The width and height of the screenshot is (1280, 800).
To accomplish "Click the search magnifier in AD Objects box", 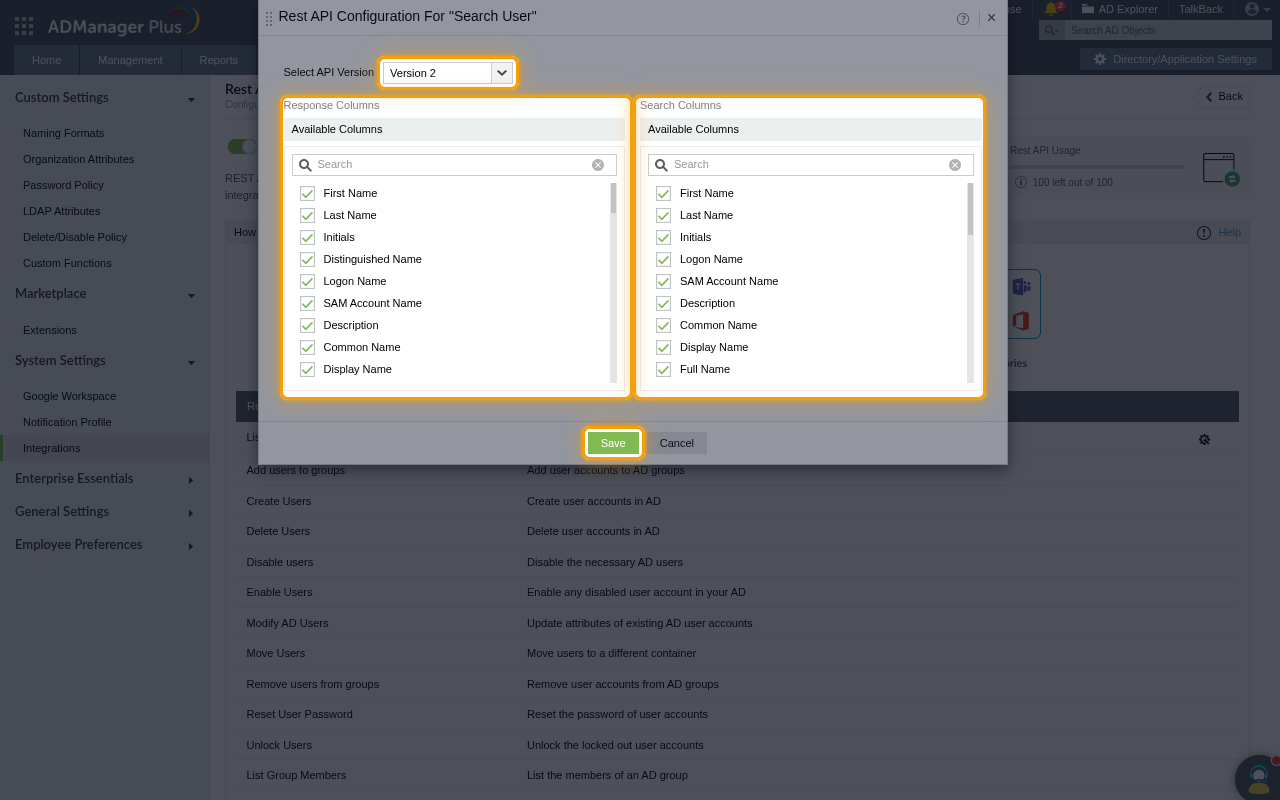I will 1051,31.
